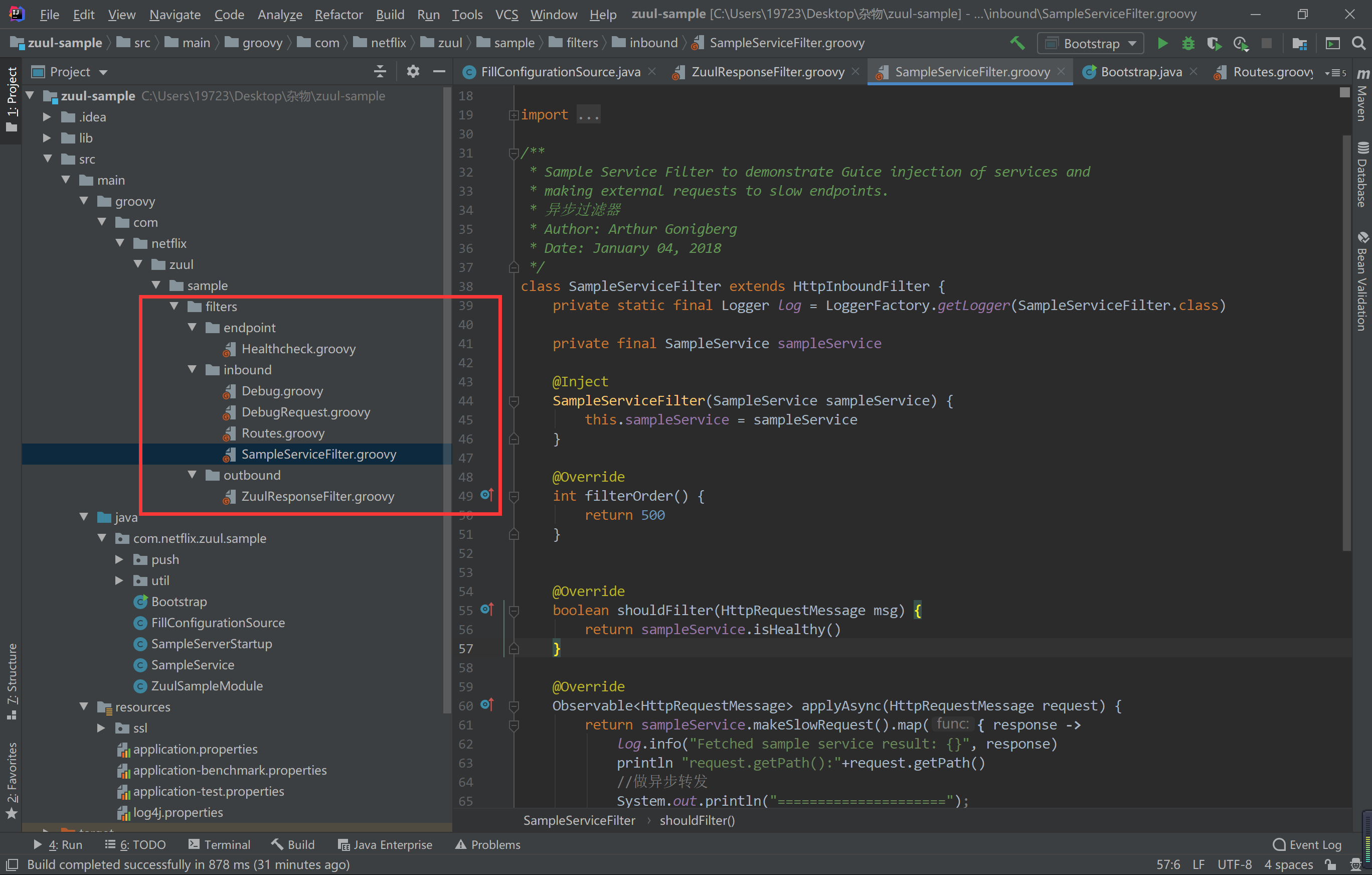Collapse the filters folder
The width and height of the screenshot is (1372, 875).
(x=174, y=306)
